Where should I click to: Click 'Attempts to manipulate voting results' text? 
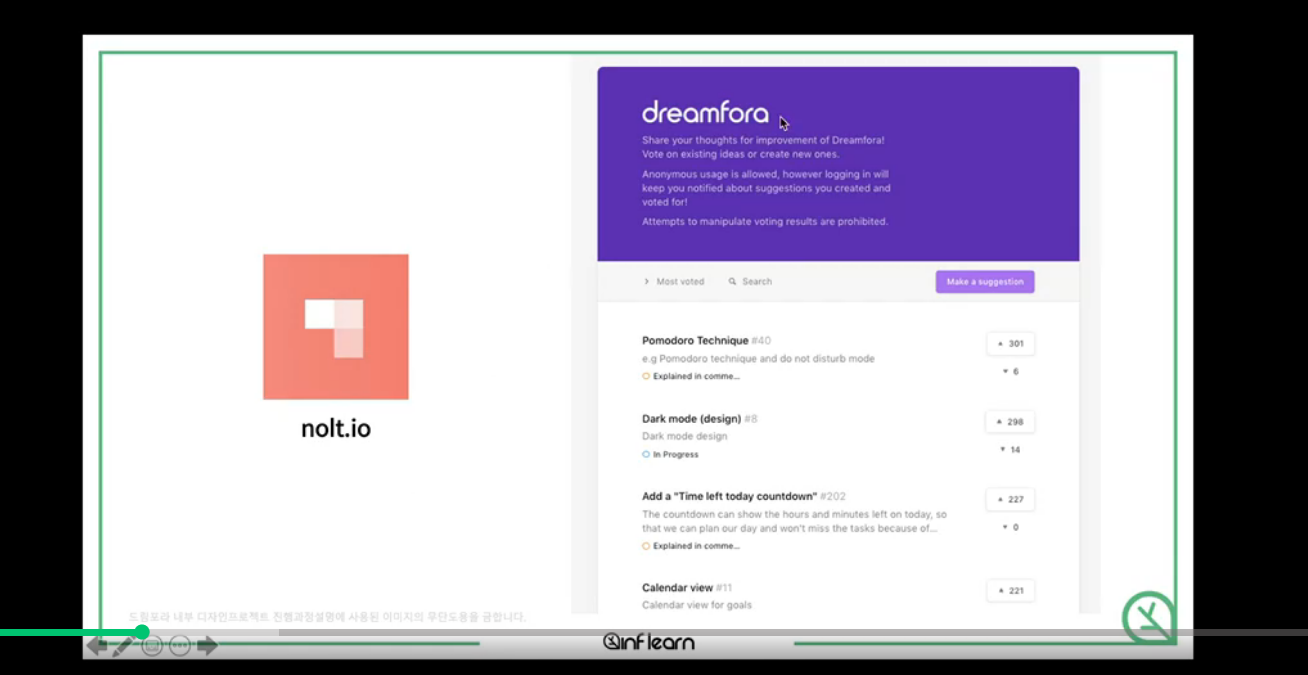click(765, 222)
